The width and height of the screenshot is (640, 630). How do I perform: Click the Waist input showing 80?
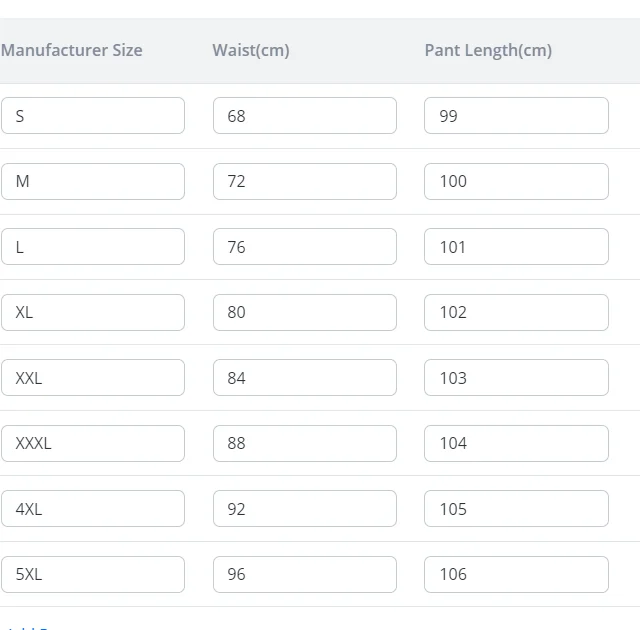pyautogui.click(x=304, y=312)
